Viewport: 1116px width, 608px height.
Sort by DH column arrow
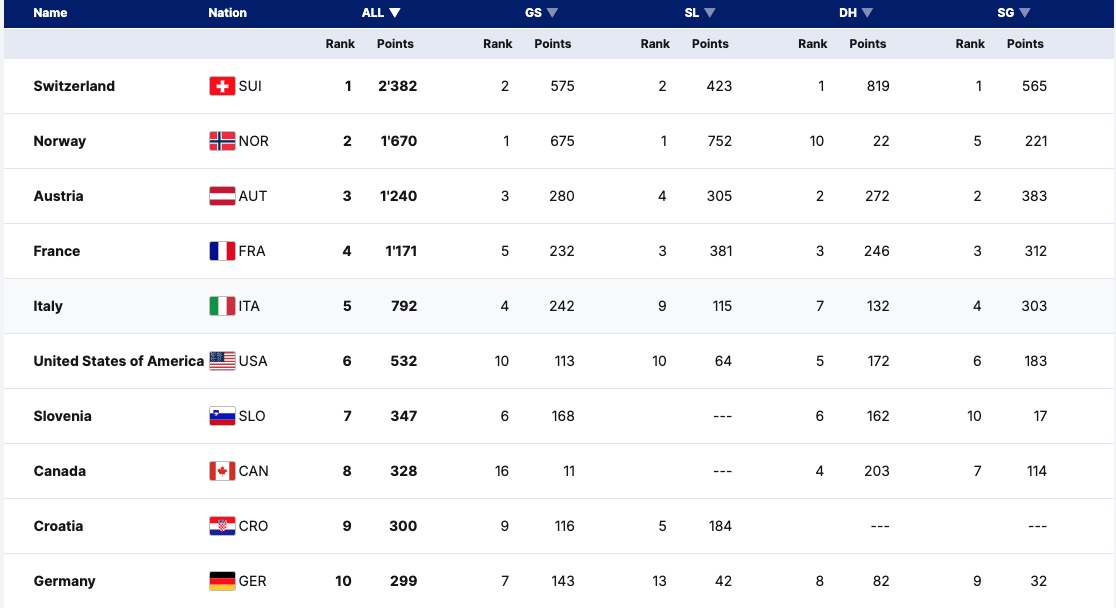click(867, 13)
